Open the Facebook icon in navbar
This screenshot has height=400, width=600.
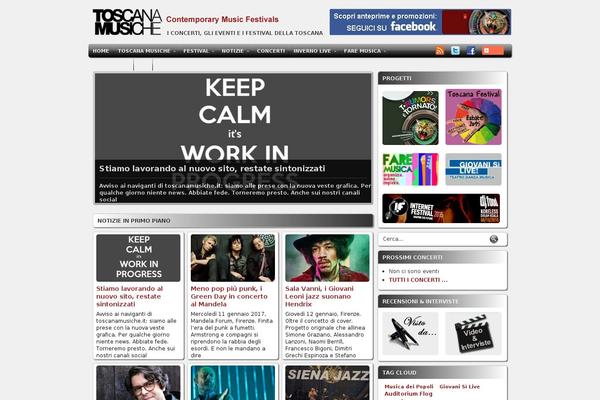click(471, 51)
